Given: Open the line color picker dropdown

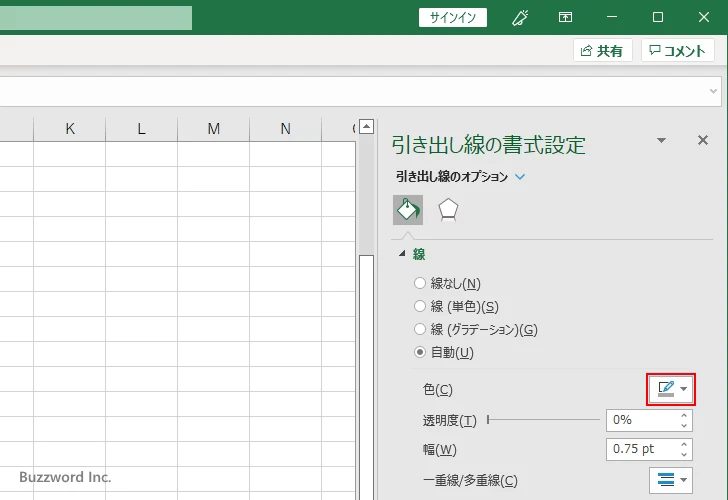Looking at the screenshot, I should click(671, 389).
